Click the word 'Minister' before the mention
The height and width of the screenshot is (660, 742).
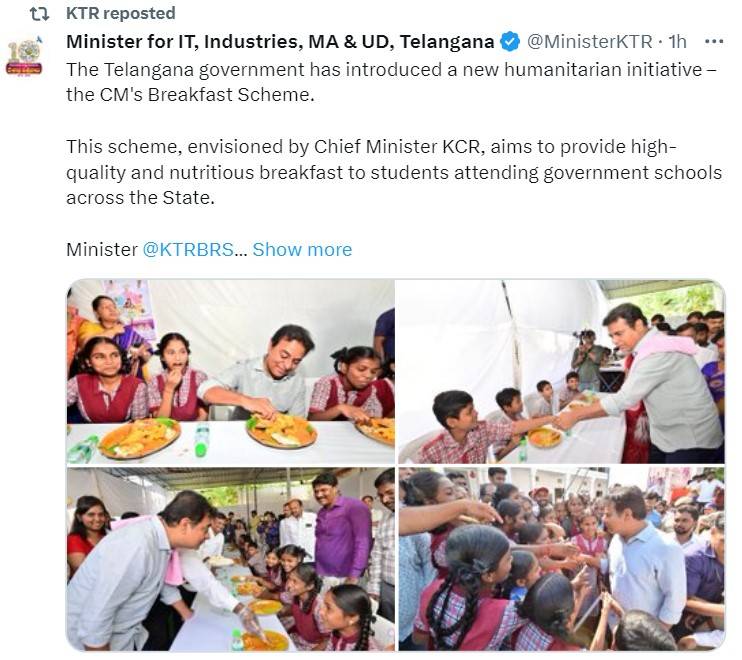[102, 249]
